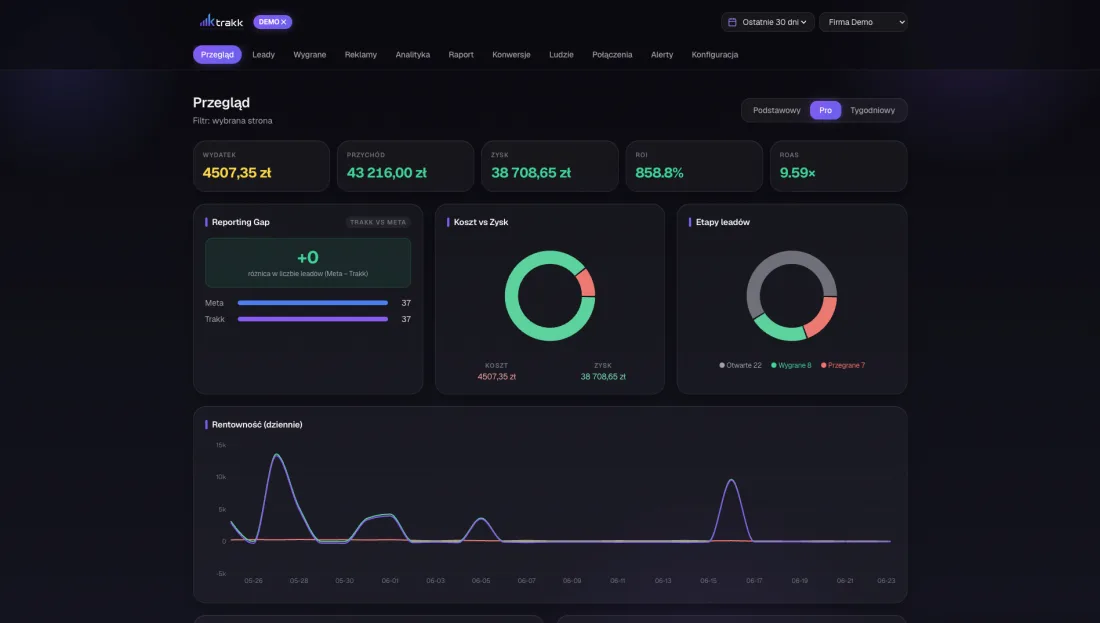Select the Pro view mode
The image size is (1100, 623).
coord(825,110)
